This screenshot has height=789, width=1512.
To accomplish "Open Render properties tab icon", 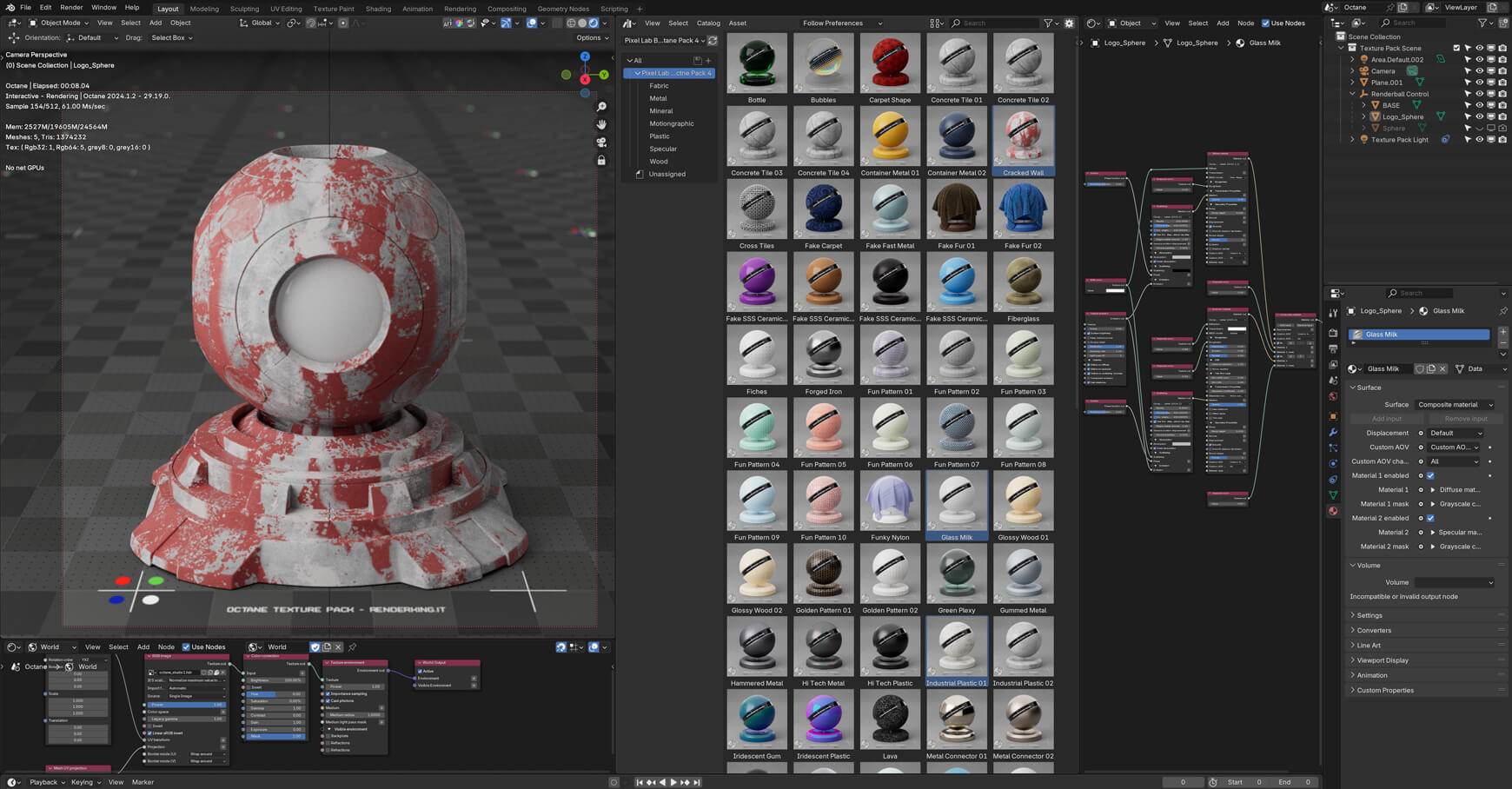I will click(1333, 333).
